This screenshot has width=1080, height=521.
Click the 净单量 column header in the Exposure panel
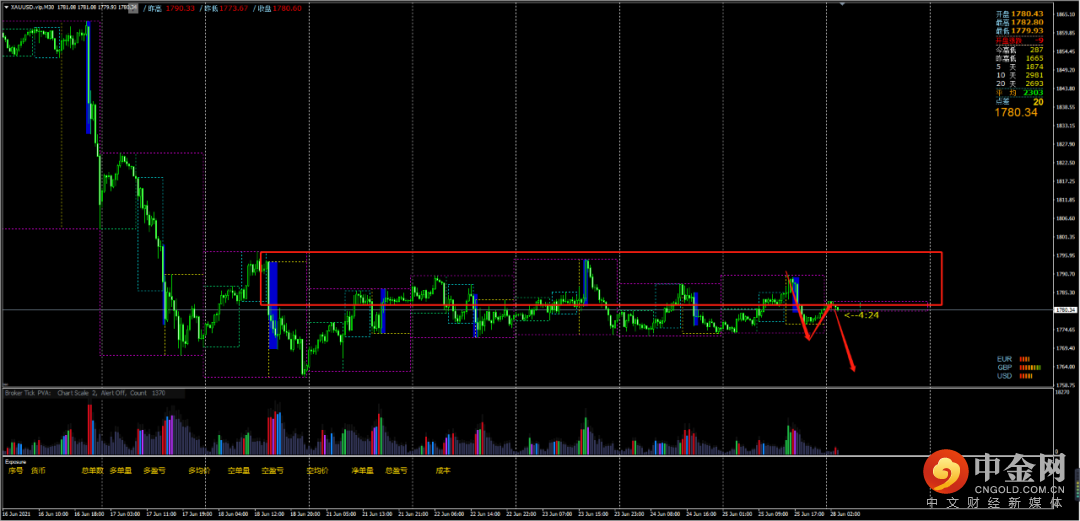(x=362, y=471)
